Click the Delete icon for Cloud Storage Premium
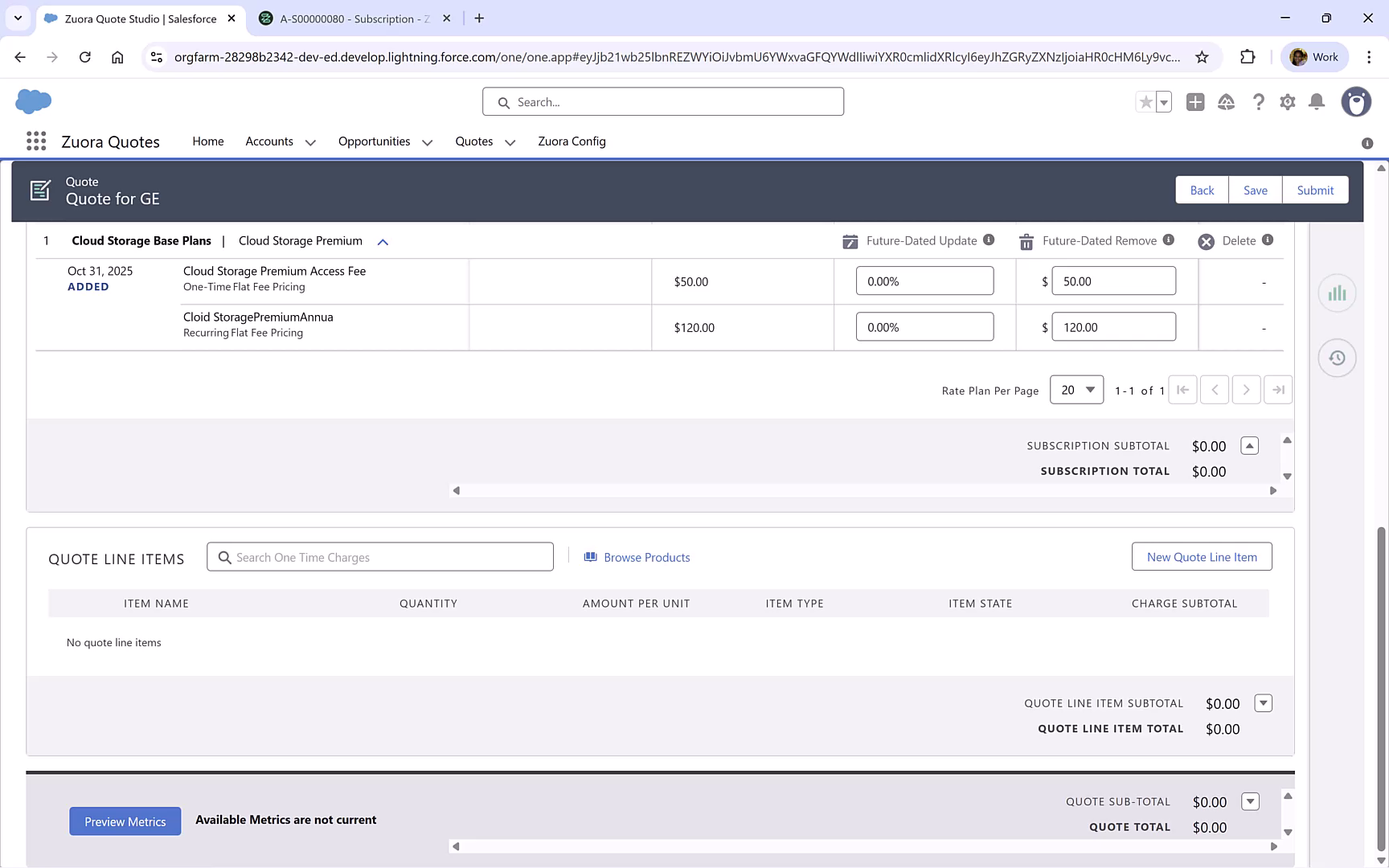Viewport: 1389px width, 868px height. pyautogui.click(x=1205, y=240)
